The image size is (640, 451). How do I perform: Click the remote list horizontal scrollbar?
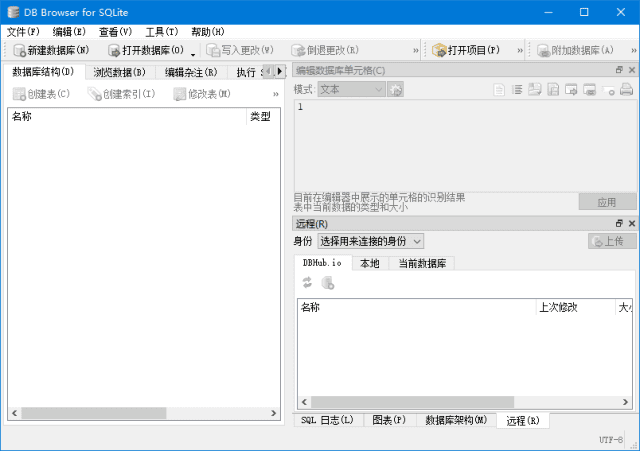(x=412, y=402)
